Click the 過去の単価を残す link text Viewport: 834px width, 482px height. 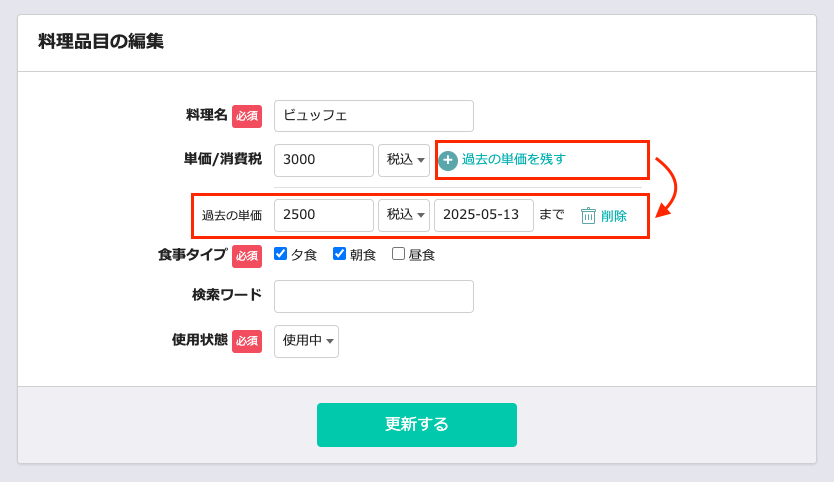(x=513, y=159)
